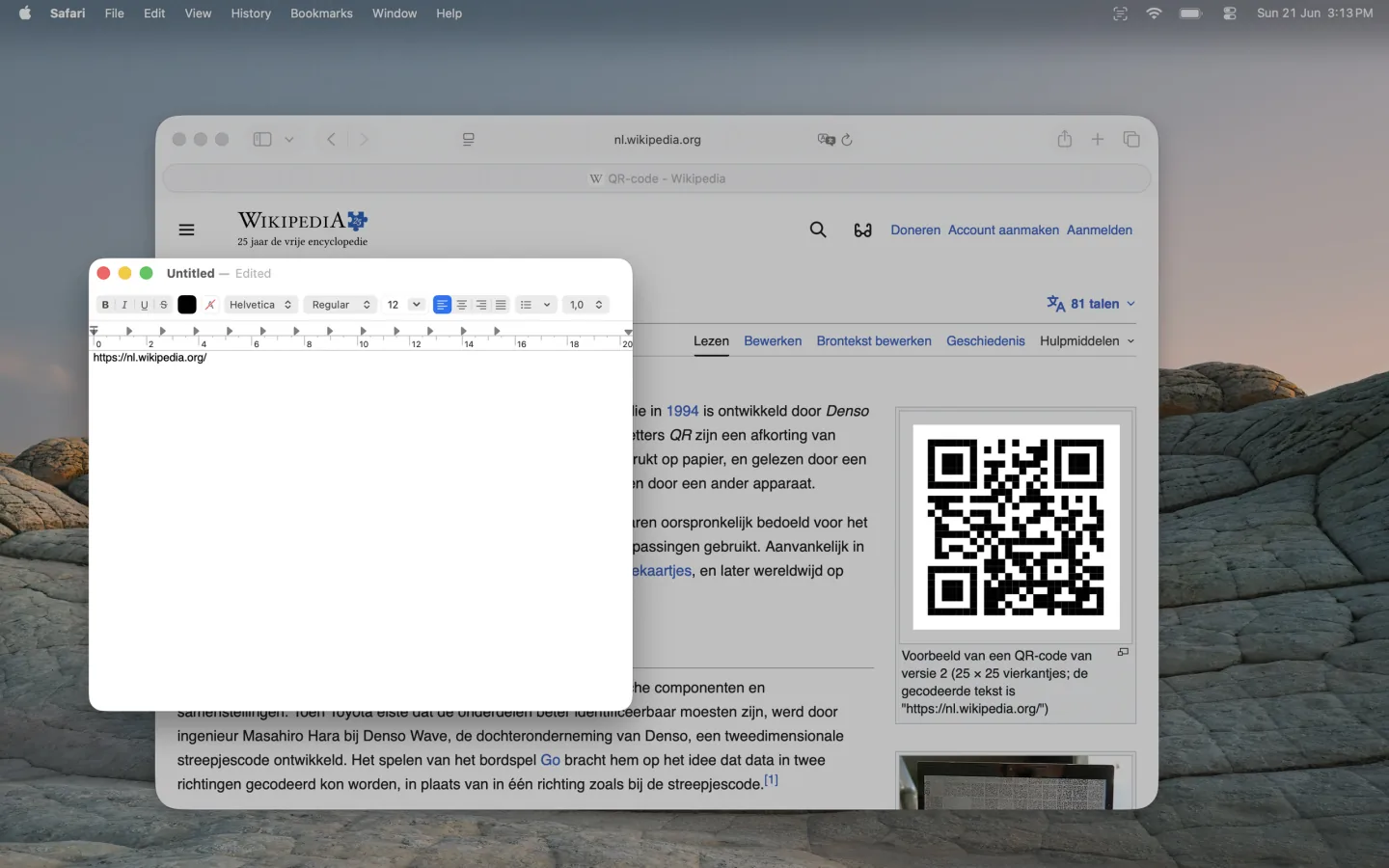Click the enlarge icon beside QR caption
Screen dimensions: 1389x868
pos(1123,652)
